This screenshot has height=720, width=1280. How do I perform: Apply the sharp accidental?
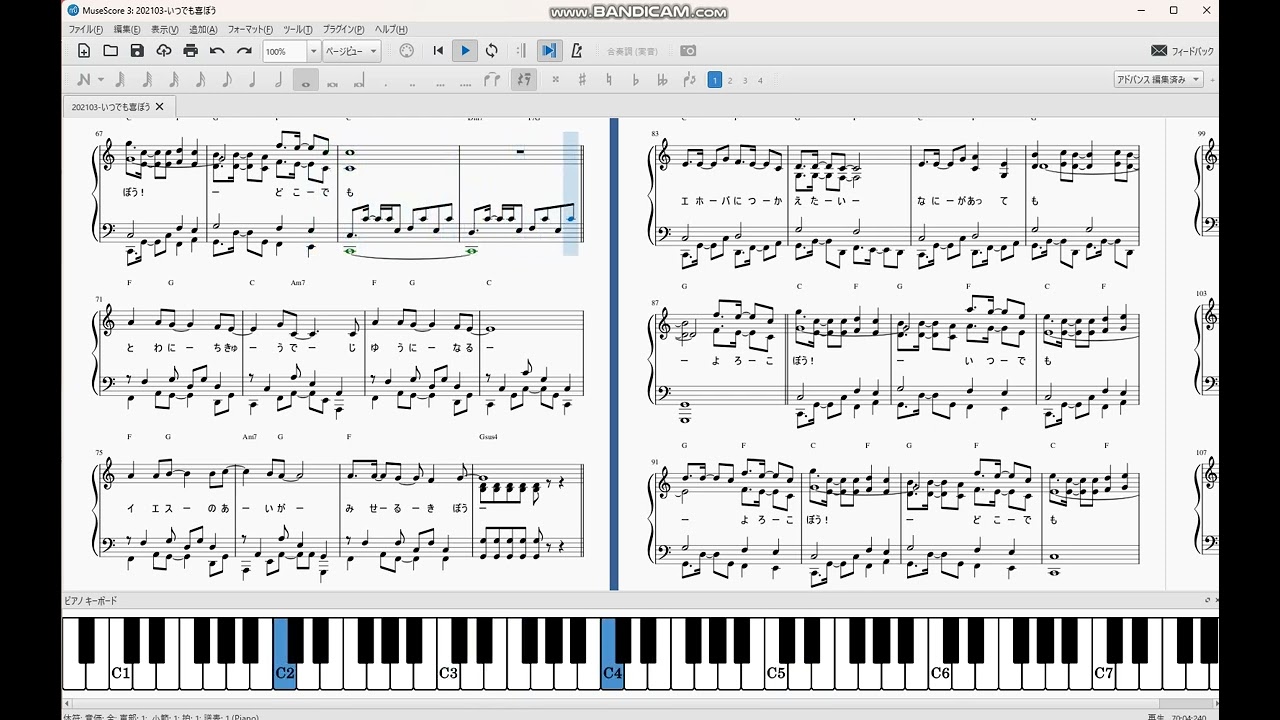(x=582, y=80)
